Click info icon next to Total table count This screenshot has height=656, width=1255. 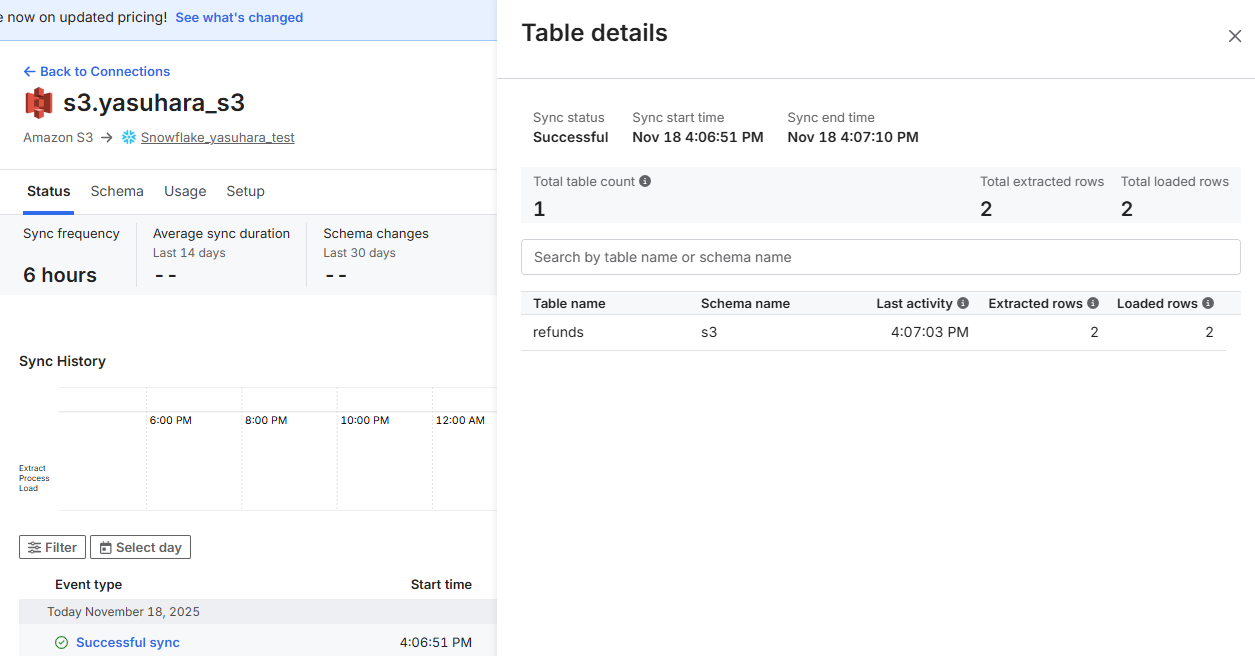coord(645,181)
